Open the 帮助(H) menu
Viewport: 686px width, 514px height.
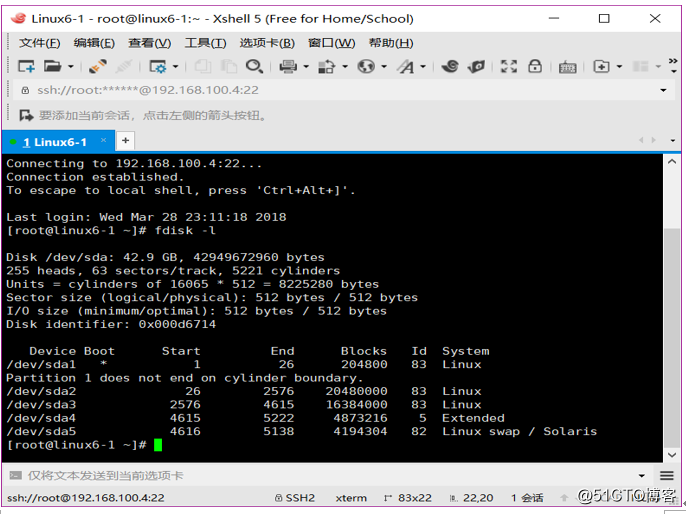391,43
